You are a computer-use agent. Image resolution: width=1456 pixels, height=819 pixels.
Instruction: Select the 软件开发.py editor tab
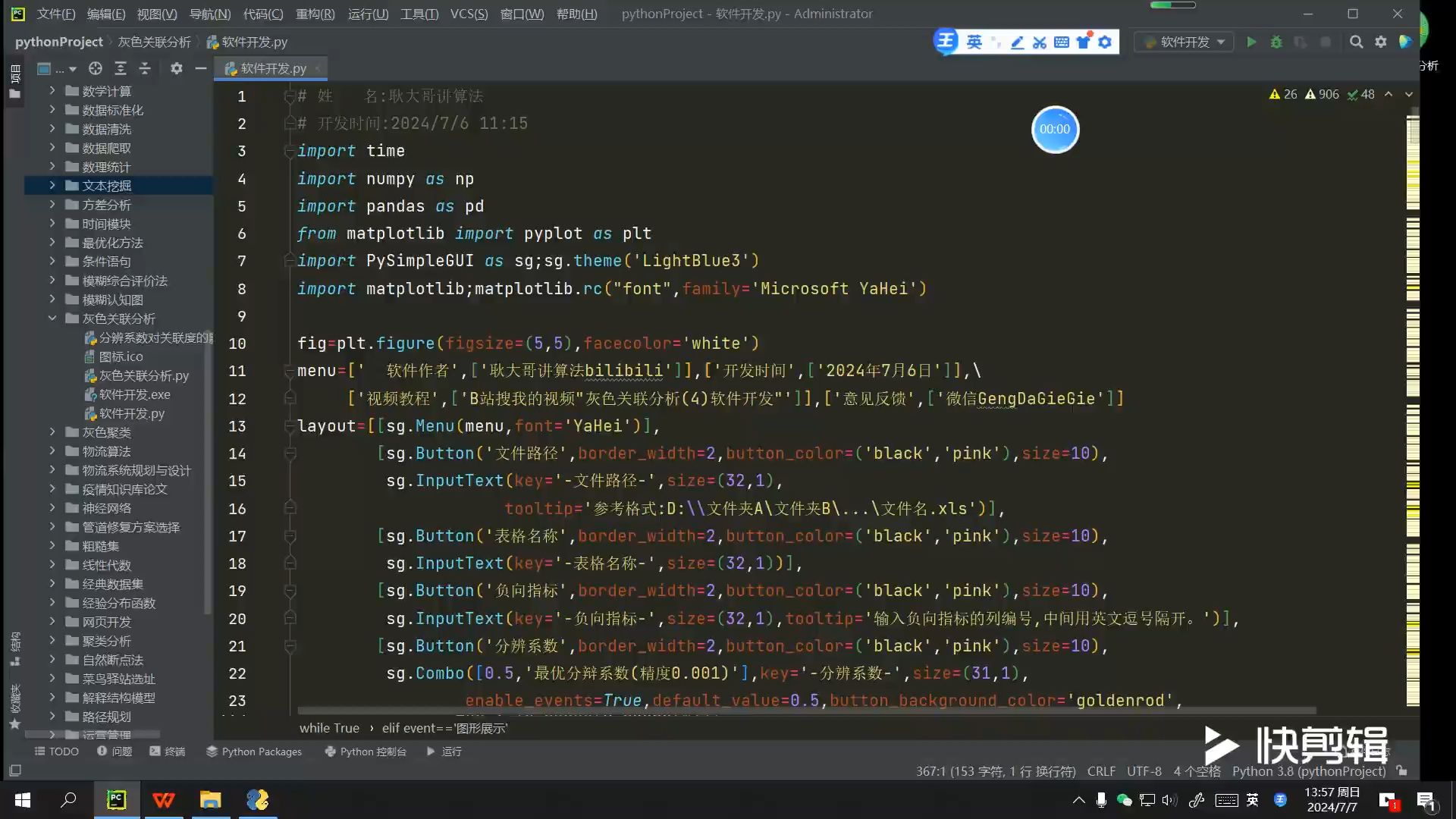coord(272,69)
